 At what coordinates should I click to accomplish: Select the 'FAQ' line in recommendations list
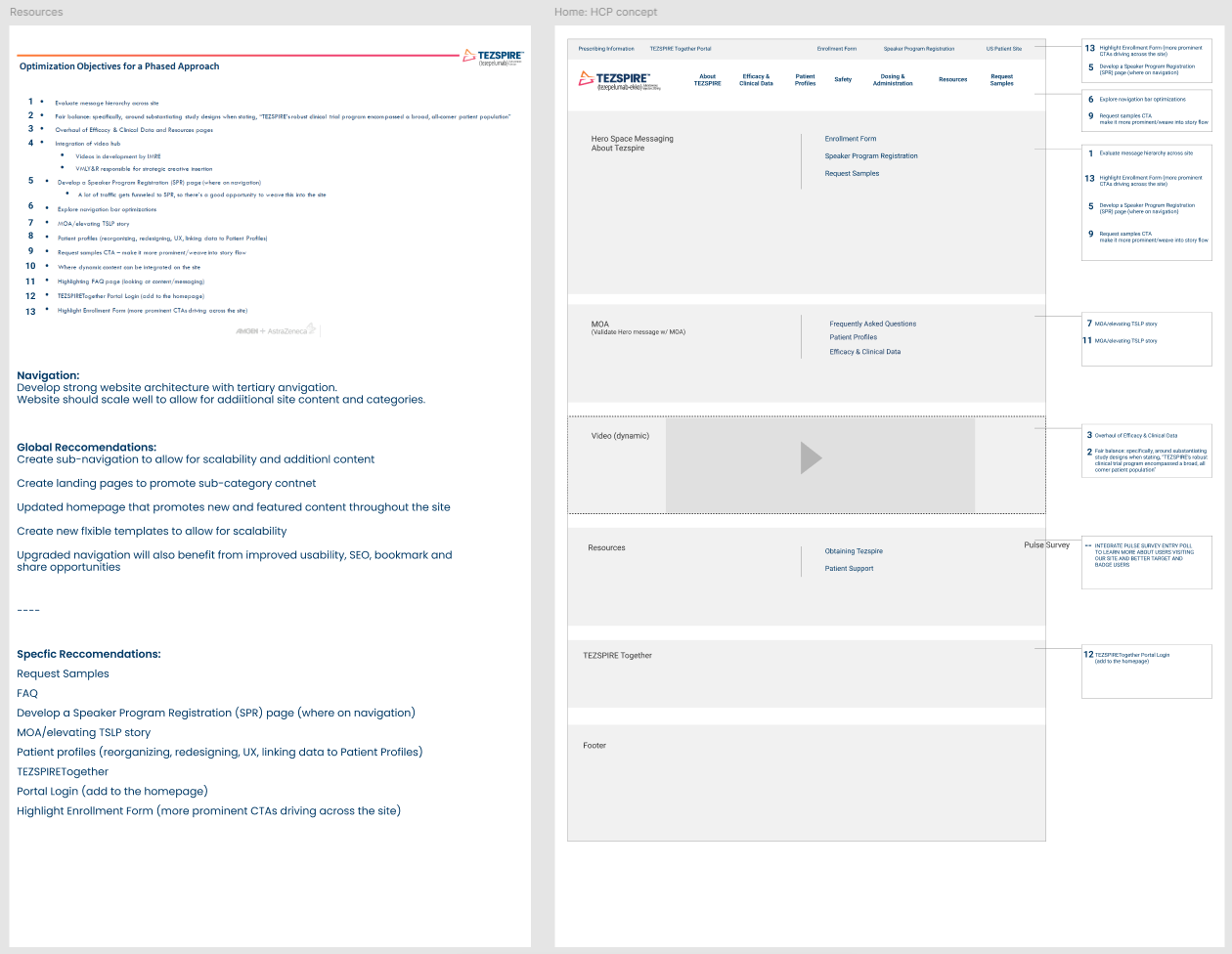(27, 693)
